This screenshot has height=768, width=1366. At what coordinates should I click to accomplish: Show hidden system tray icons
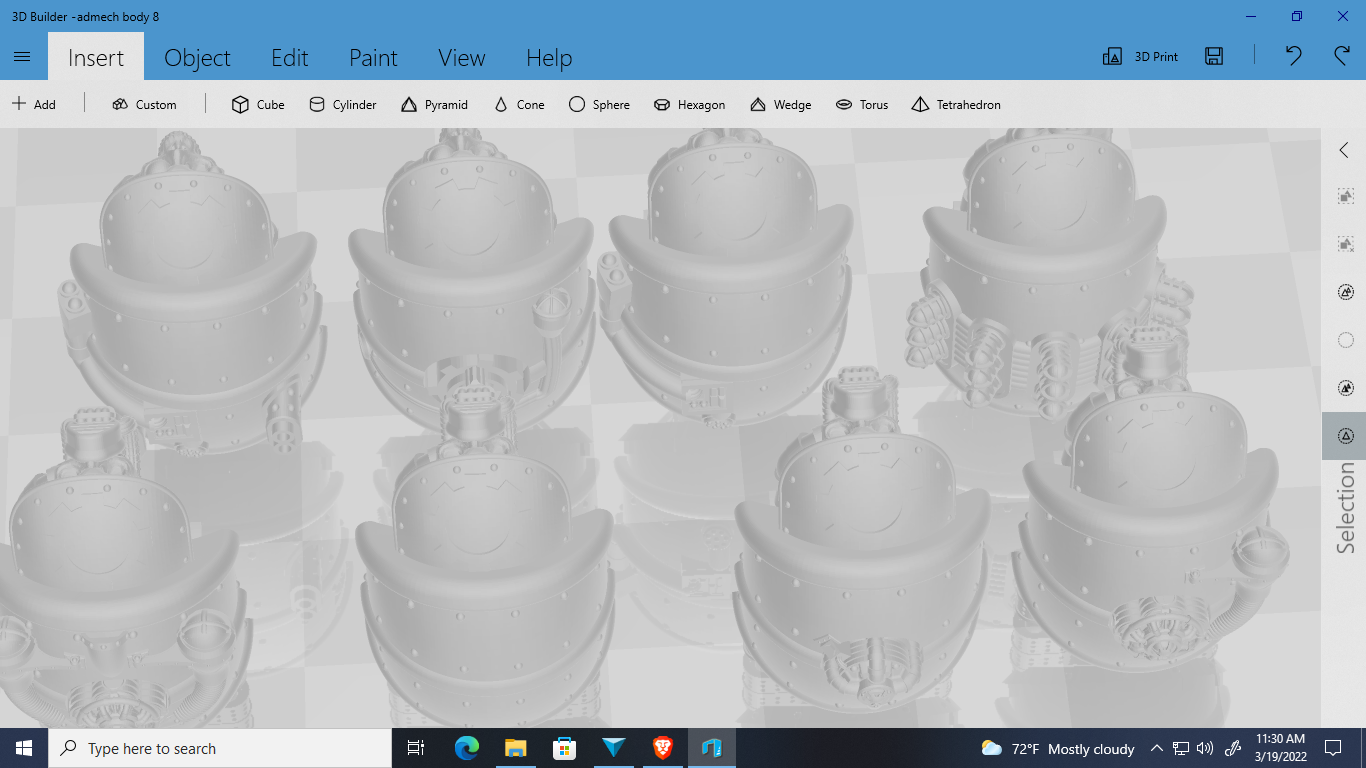click(x=1157, y=748)
